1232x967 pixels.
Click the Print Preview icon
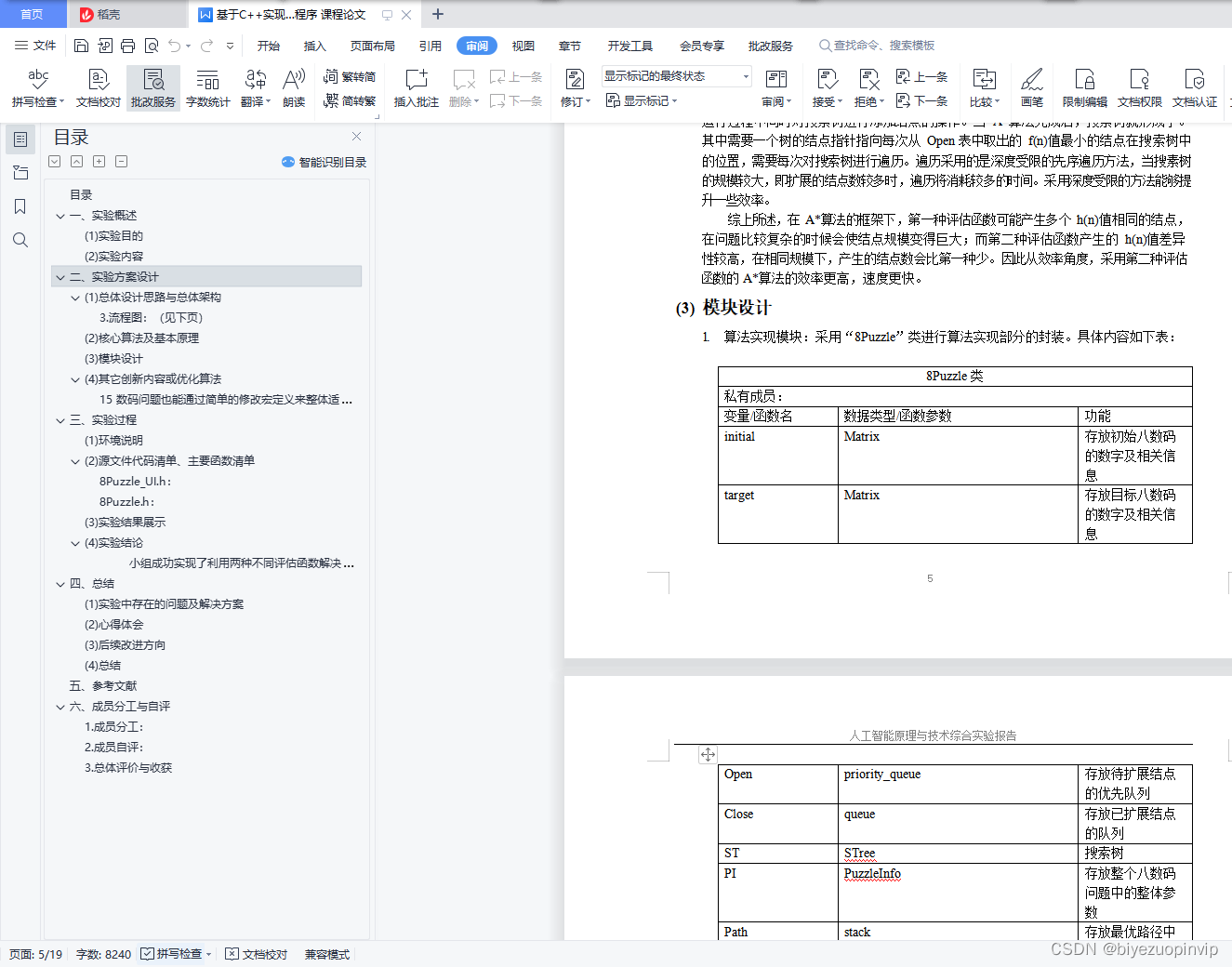click(151, 46)
